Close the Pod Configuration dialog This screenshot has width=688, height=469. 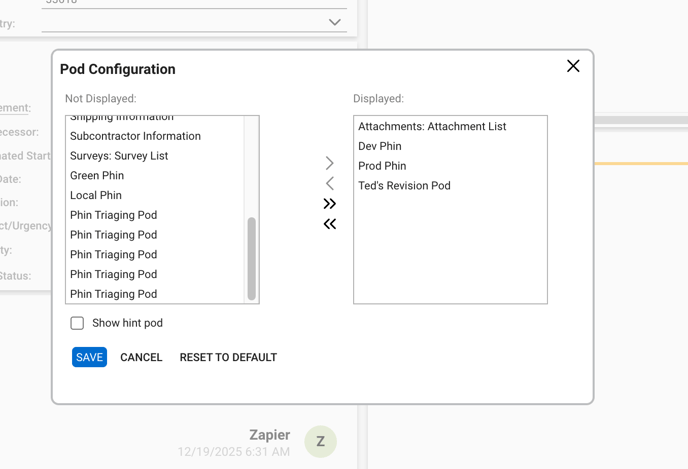coord(573,66)
